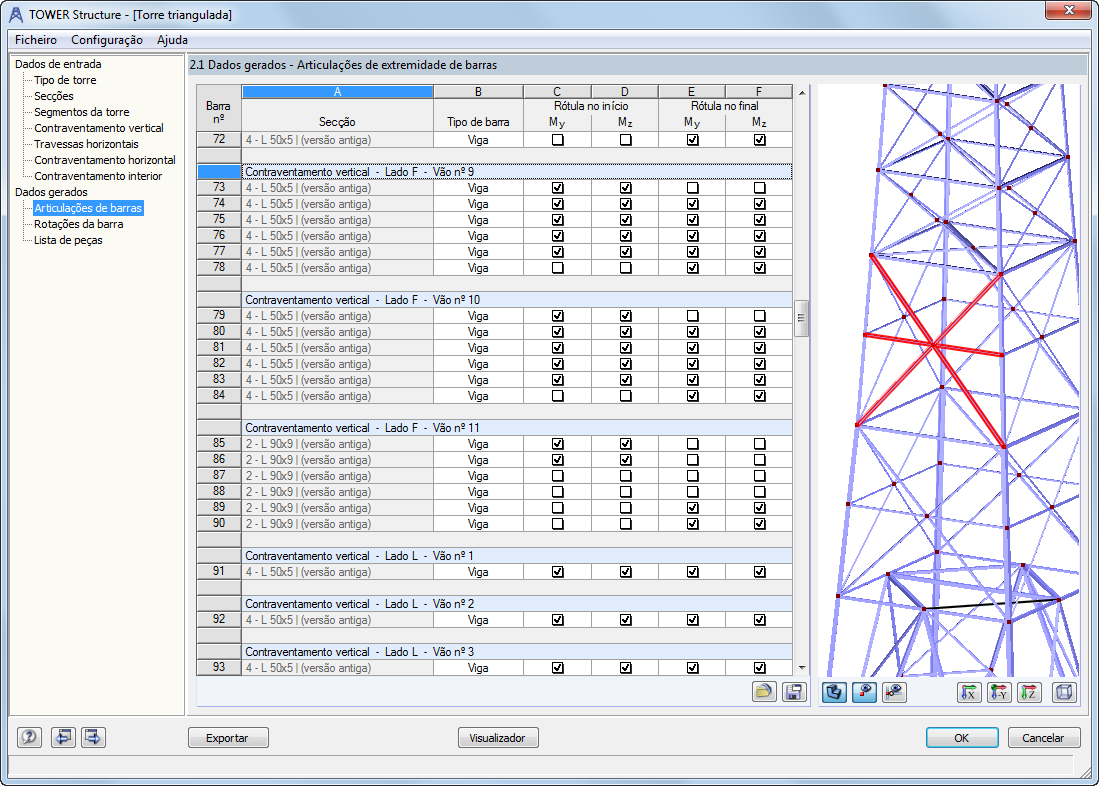Check start My hinge for bar 72
The image size is (1099, 786).
(x=557, y=140)
